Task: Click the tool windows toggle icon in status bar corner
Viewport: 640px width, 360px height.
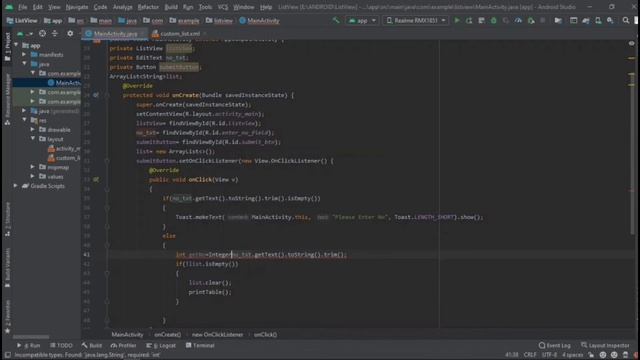Action: [x=8, y=355]
